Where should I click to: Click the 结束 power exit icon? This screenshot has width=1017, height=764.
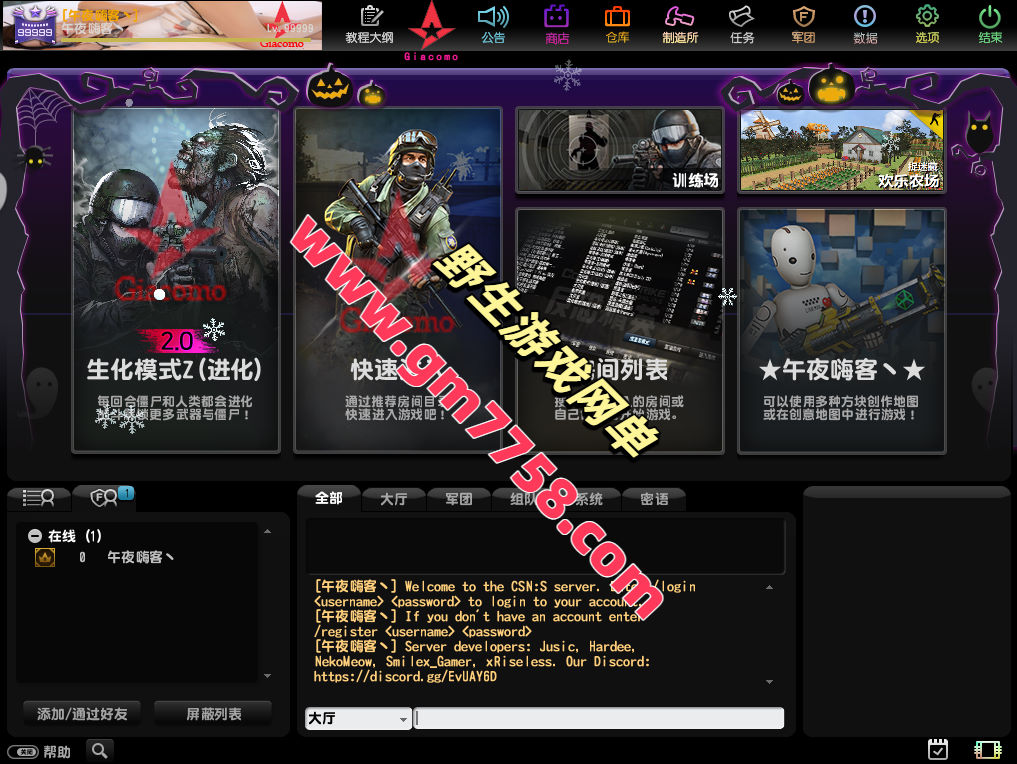988,27
